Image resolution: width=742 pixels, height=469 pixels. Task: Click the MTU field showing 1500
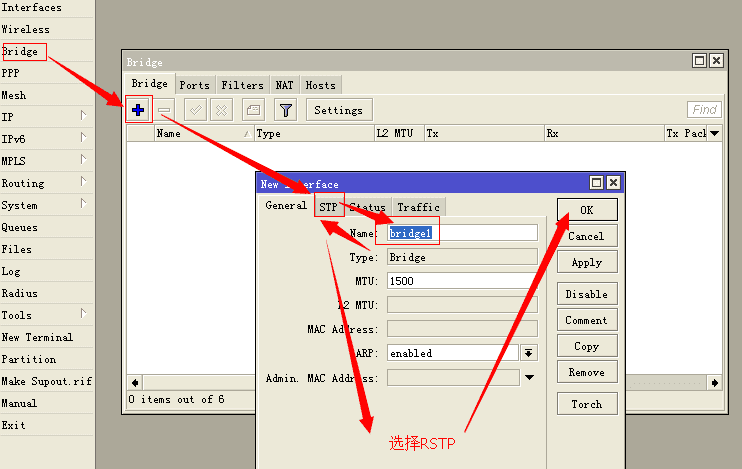(x=462, y=281)
